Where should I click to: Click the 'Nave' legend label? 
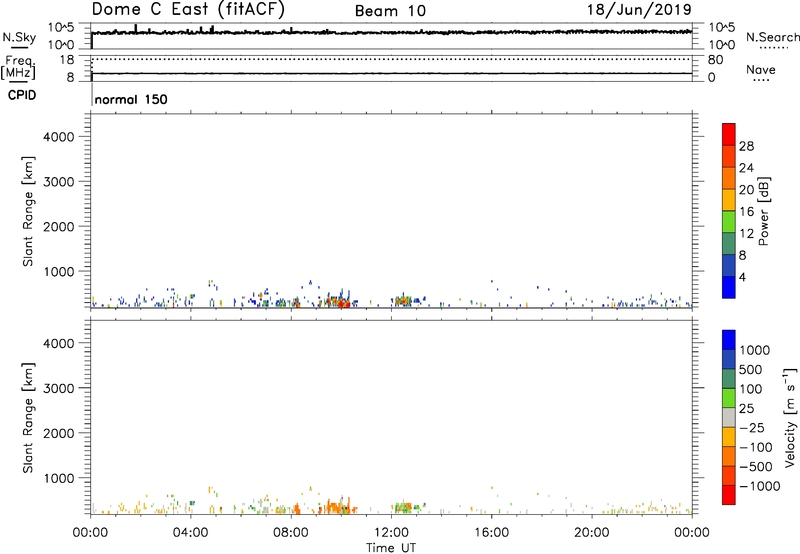pyautogui.click(x=761, y=69)
